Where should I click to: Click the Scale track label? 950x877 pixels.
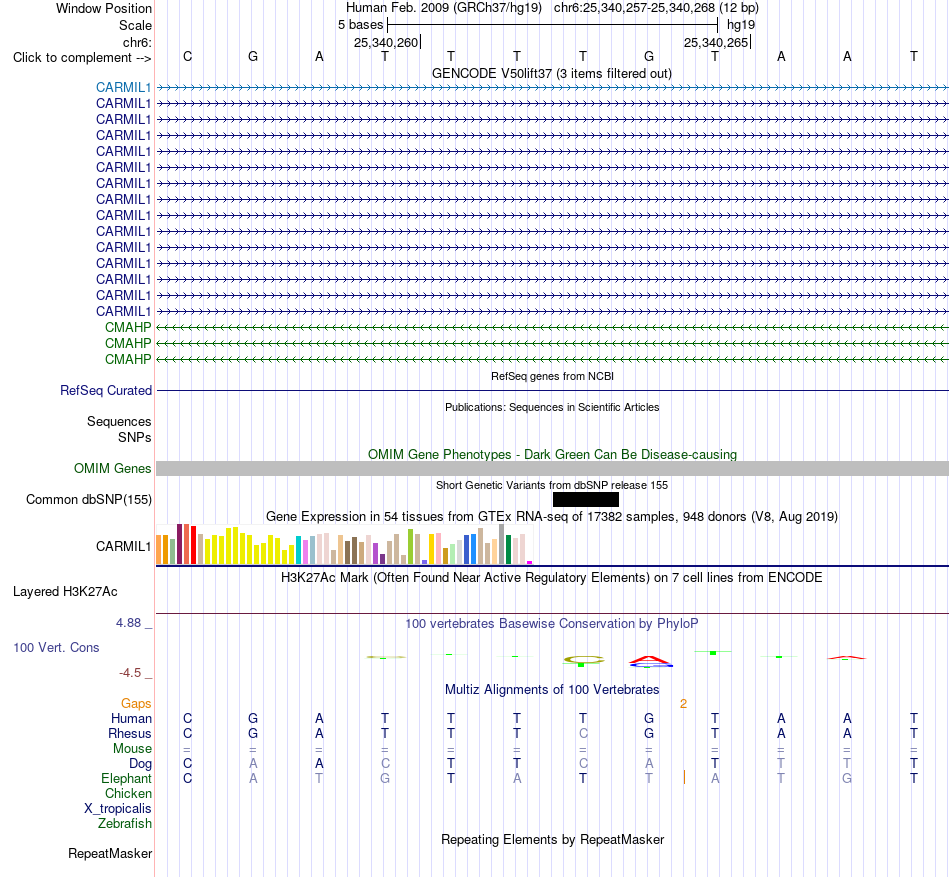coord(135,25)
